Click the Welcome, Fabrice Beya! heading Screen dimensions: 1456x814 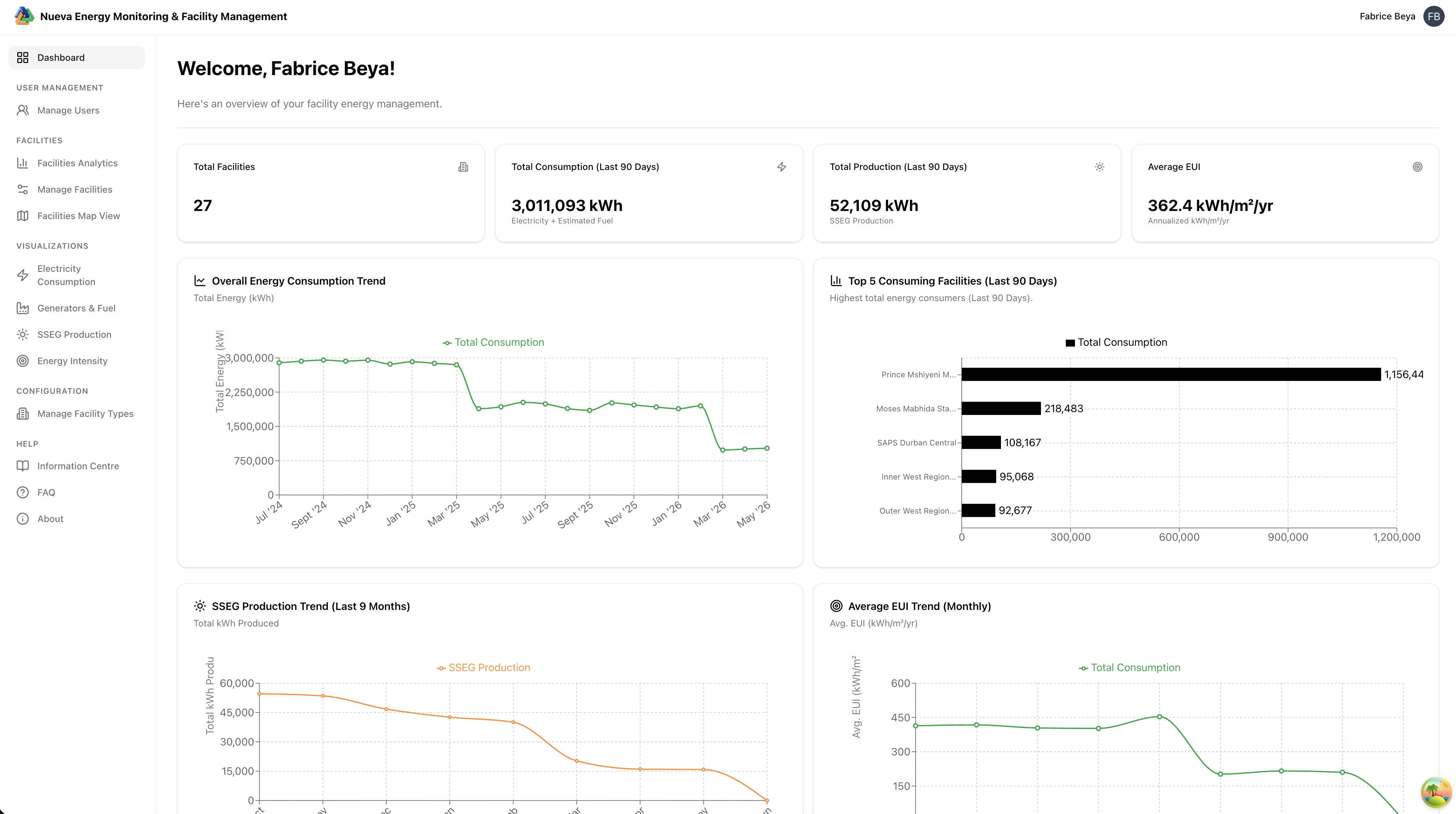point(286,69)
